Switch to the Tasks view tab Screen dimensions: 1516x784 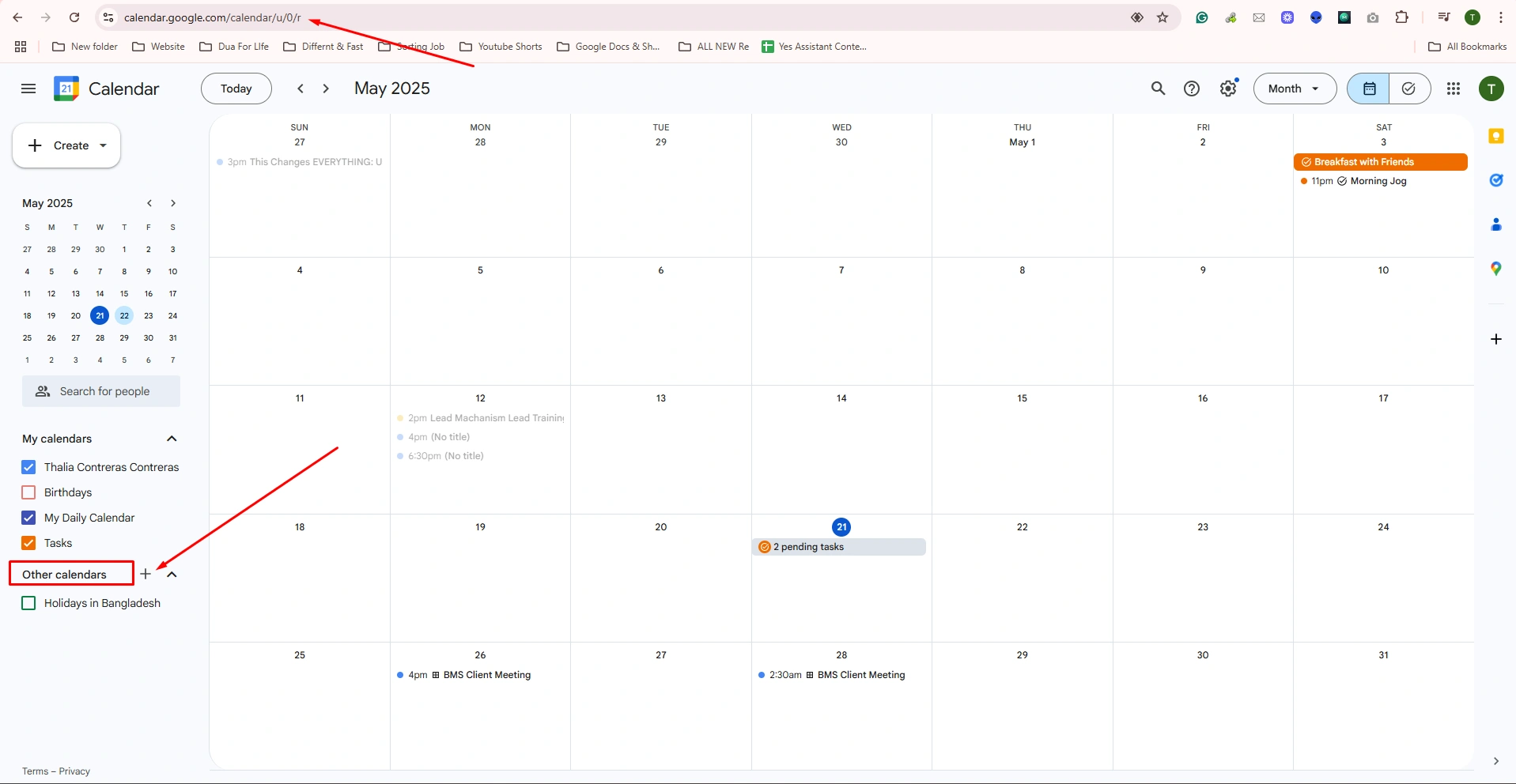1408,89
